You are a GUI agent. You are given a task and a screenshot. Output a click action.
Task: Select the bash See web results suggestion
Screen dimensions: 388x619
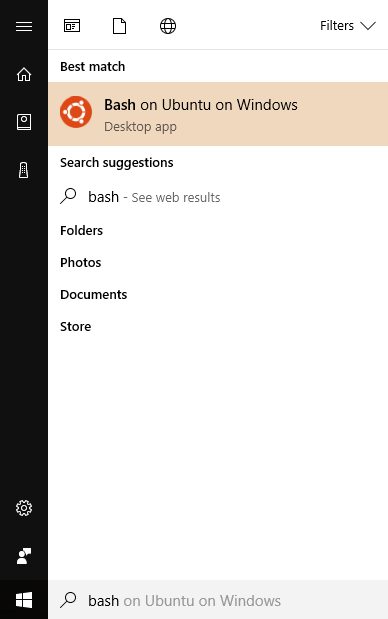click(x=218, y=197)
